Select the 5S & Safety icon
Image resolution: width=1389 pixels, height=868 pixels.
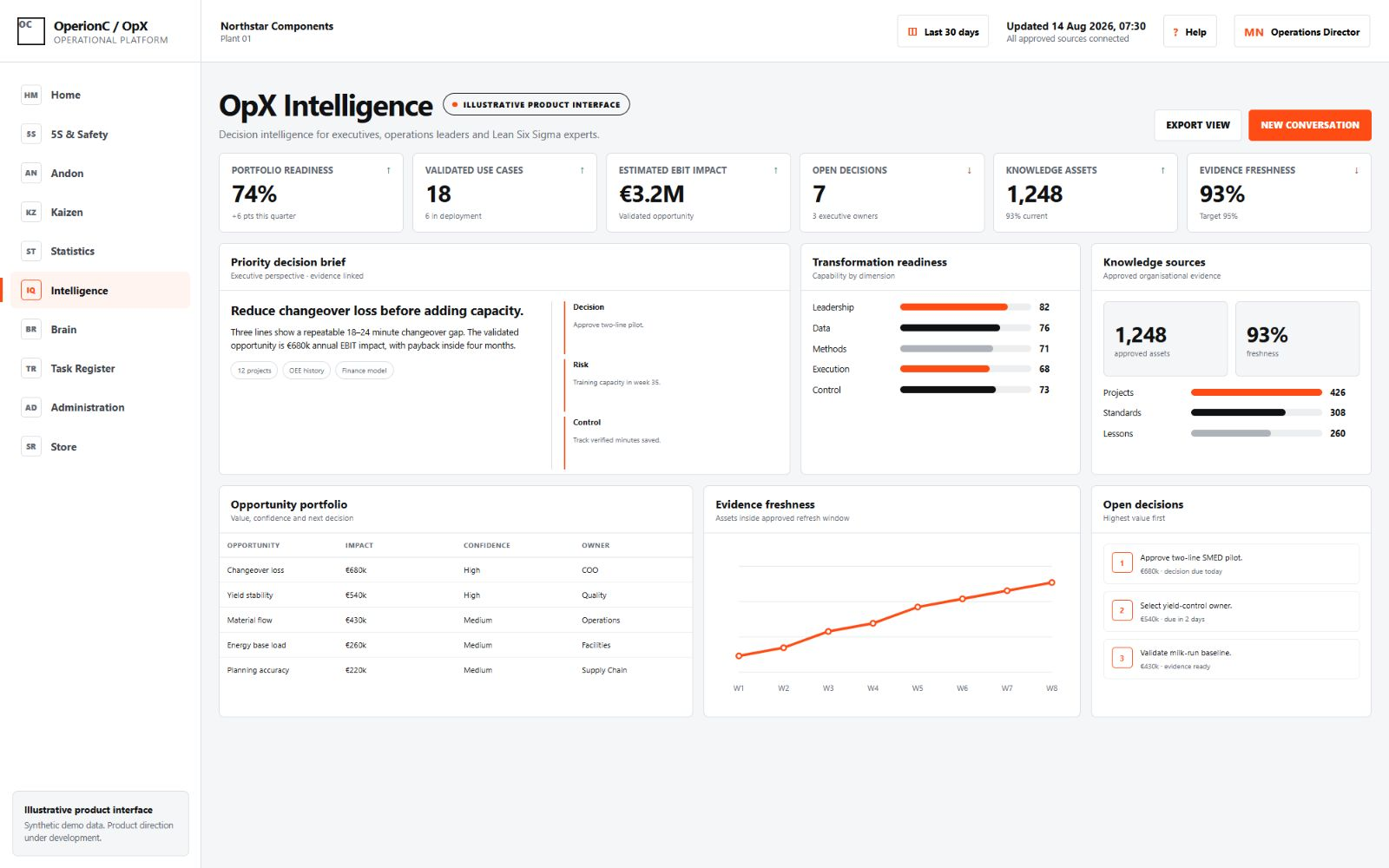[x=31, y=135]
